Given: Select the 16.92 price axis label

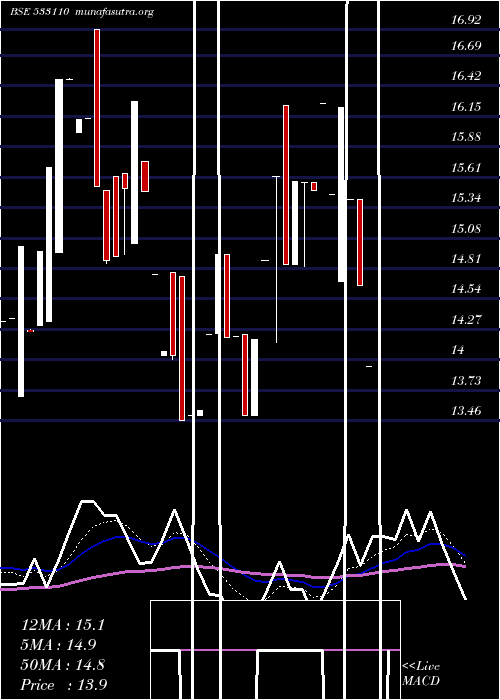Looking at the screenshot, I should coord(466,20).
